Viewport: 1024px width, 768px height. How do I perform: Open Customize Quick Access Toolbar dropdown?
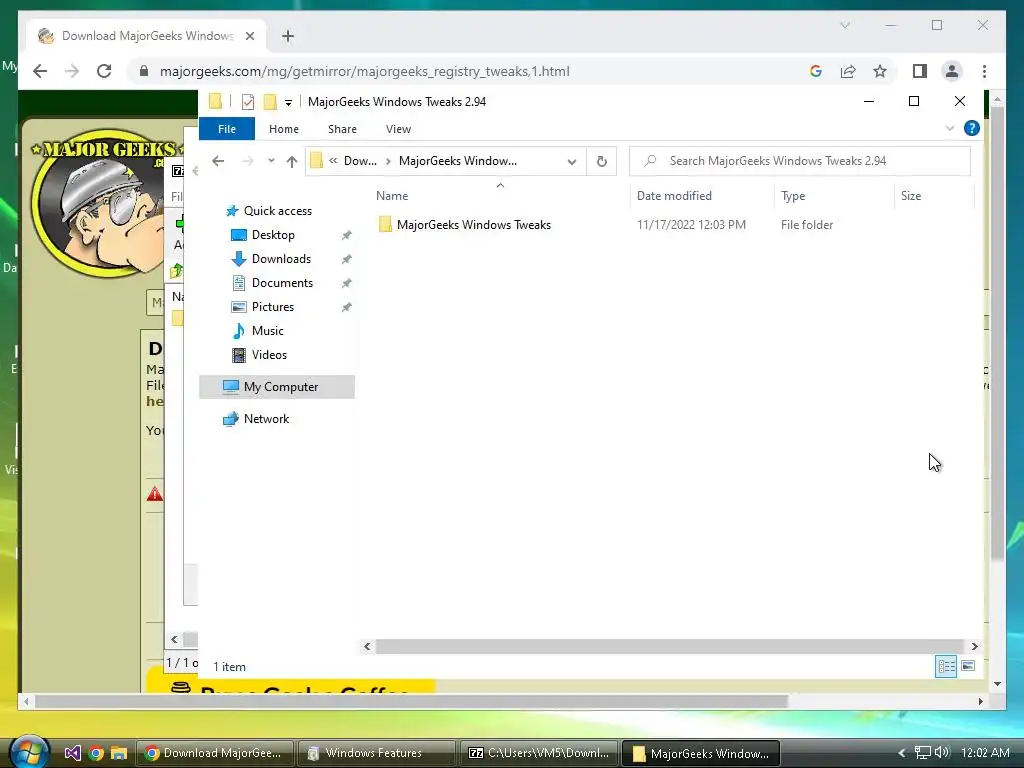tap(288, 103)
